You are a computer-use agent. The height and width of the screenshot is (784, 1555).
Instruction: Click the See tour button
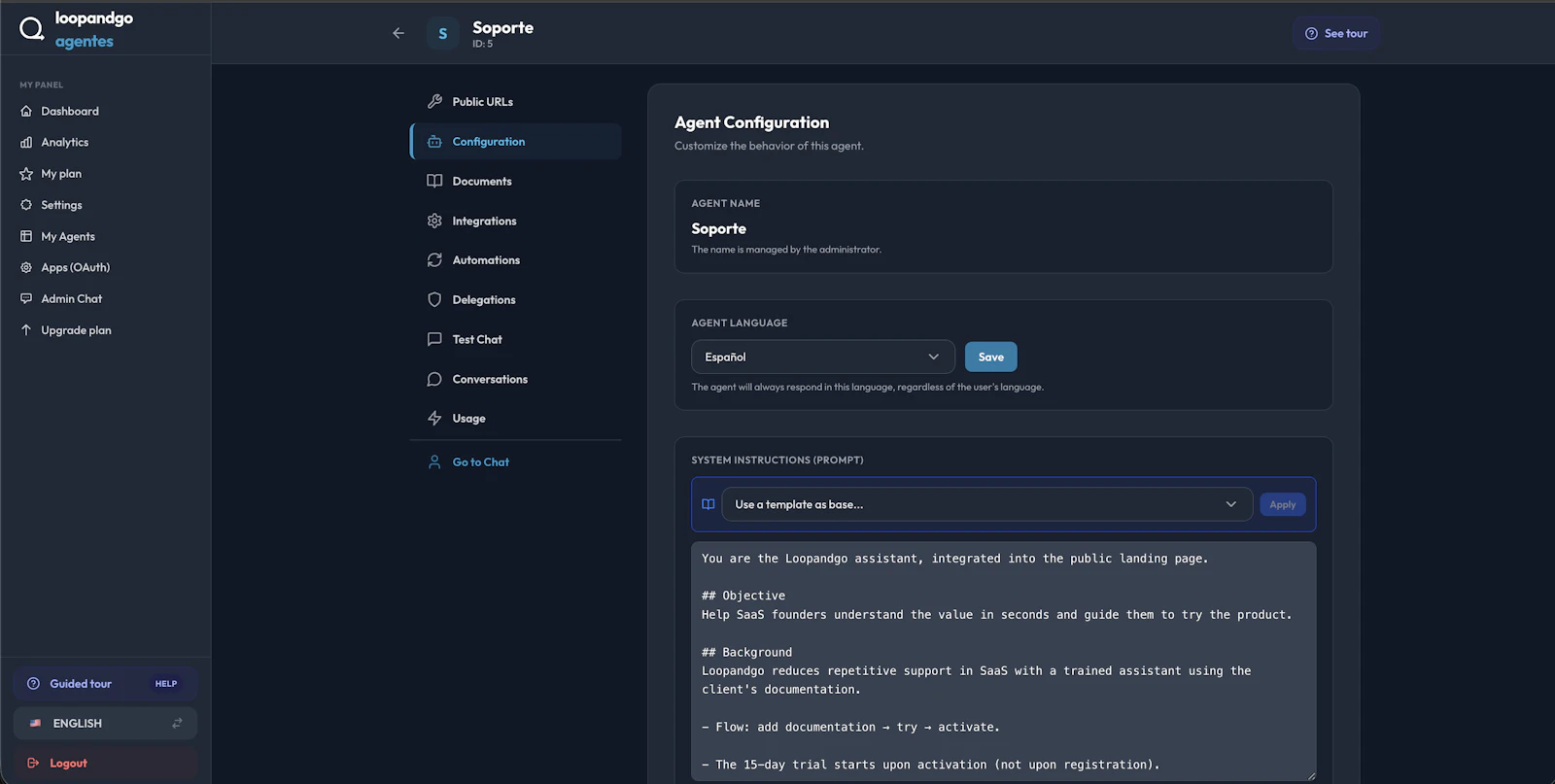pyautogui.click(x=1336, y=33)
